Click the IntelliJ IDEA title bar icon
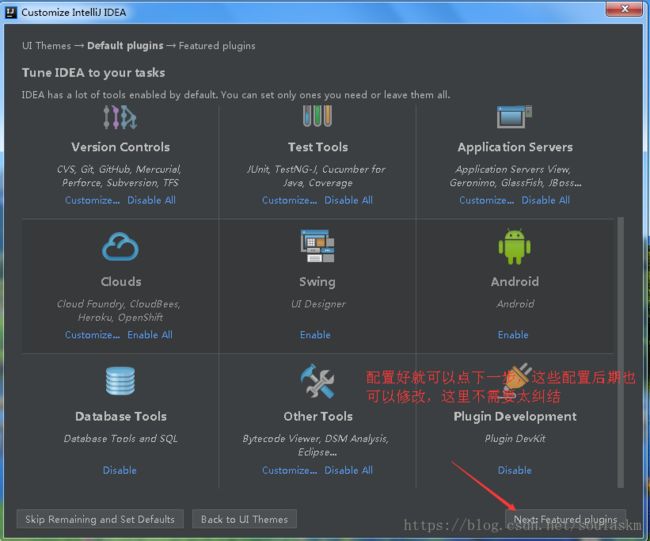 coord(11,12)
